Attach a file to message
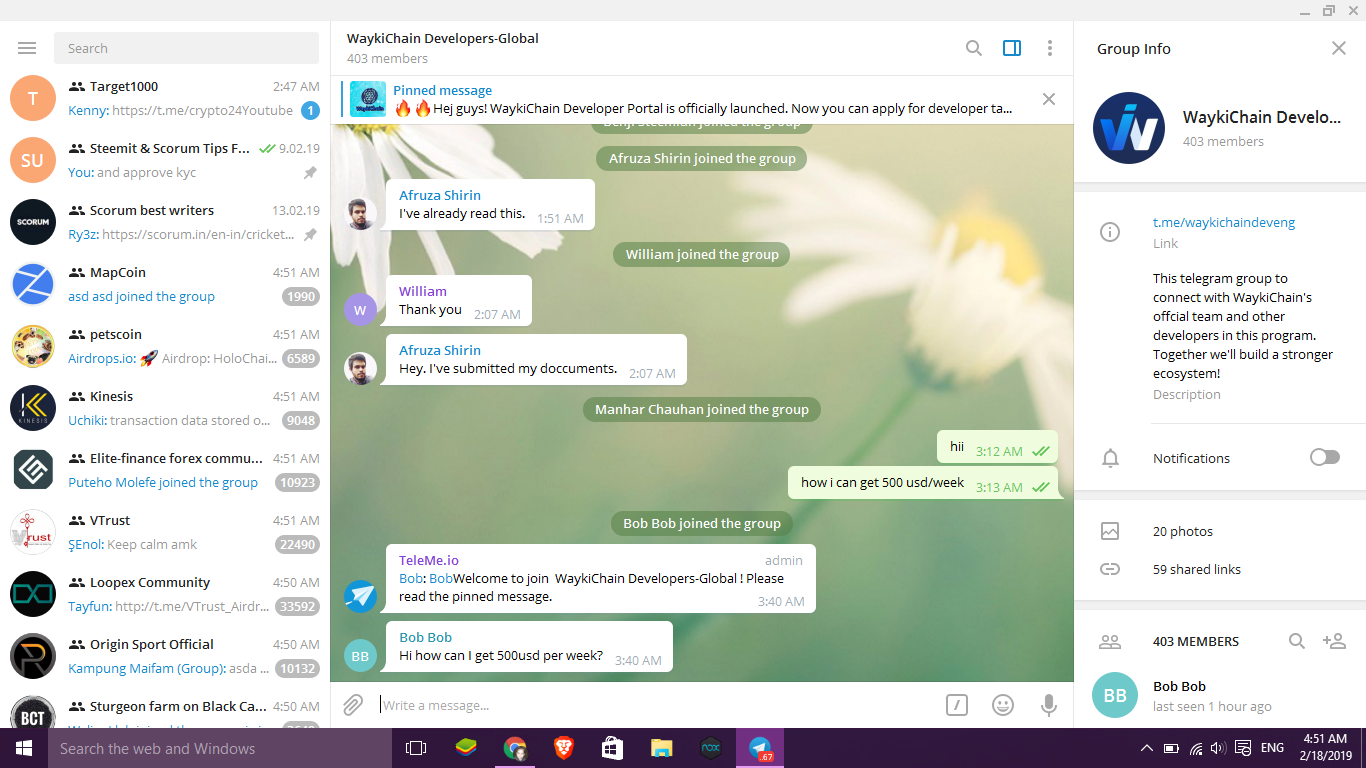The image size is (1366, 768). pos(353,705)
